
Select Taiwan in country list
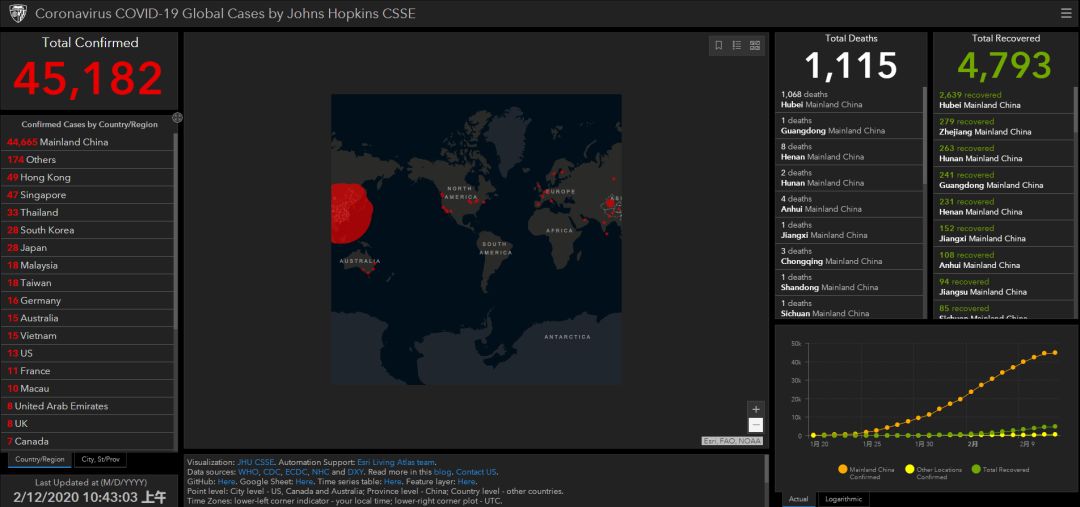click(87, 282)
